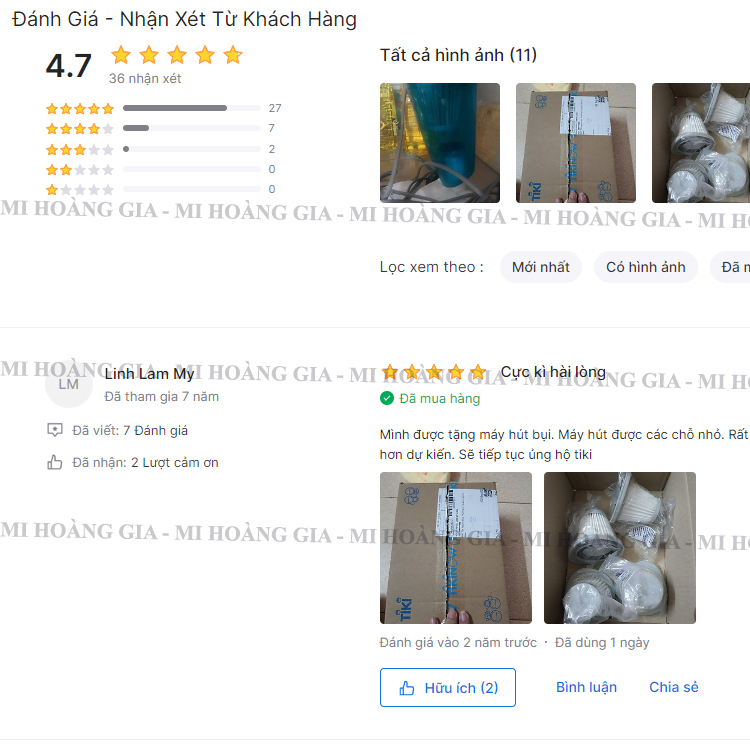Click the thanks received thumbs-up icon
750x750 pixels.
55,462
